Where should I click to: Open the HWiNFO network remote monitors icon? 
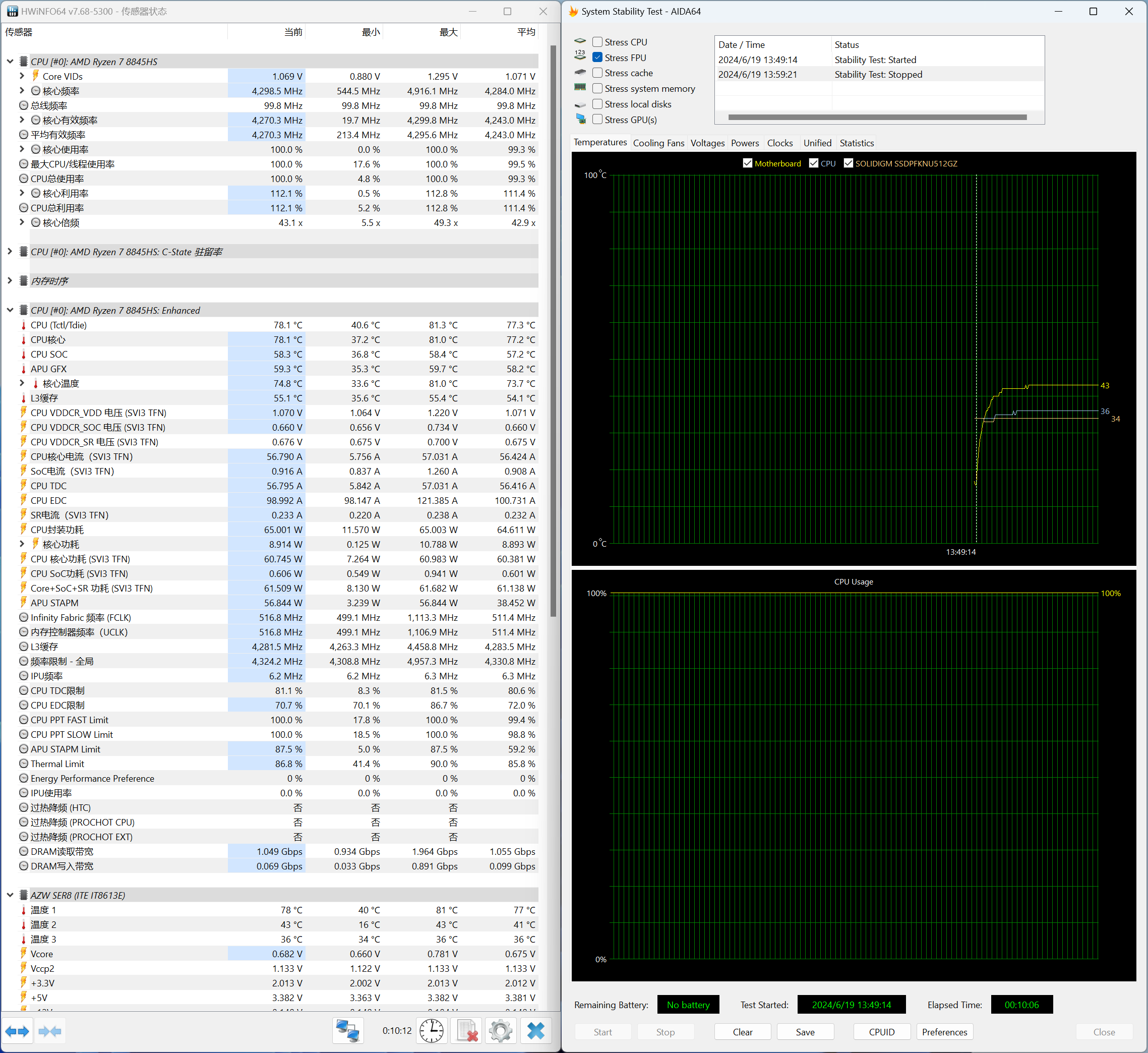[347, 1031]
